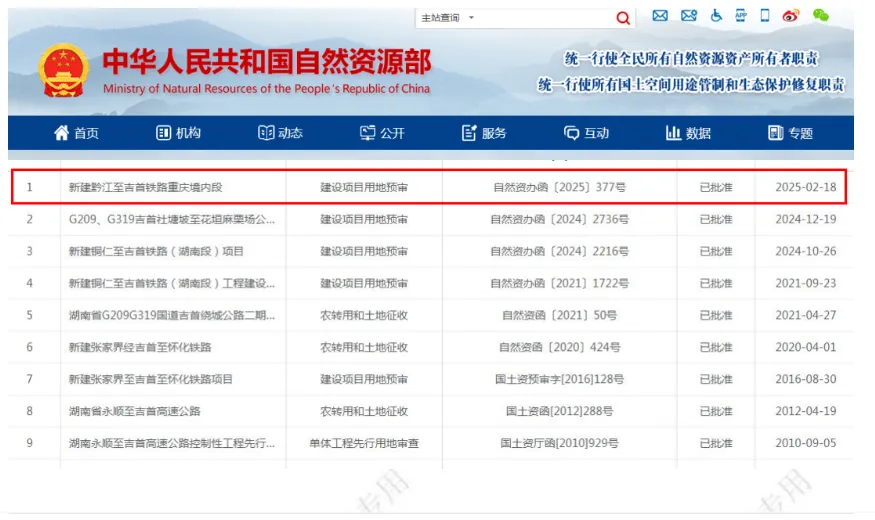This screenshot has height=520, width=875.
Task: Go to 首页 in the navigation bar
Action: click(76, 133)
